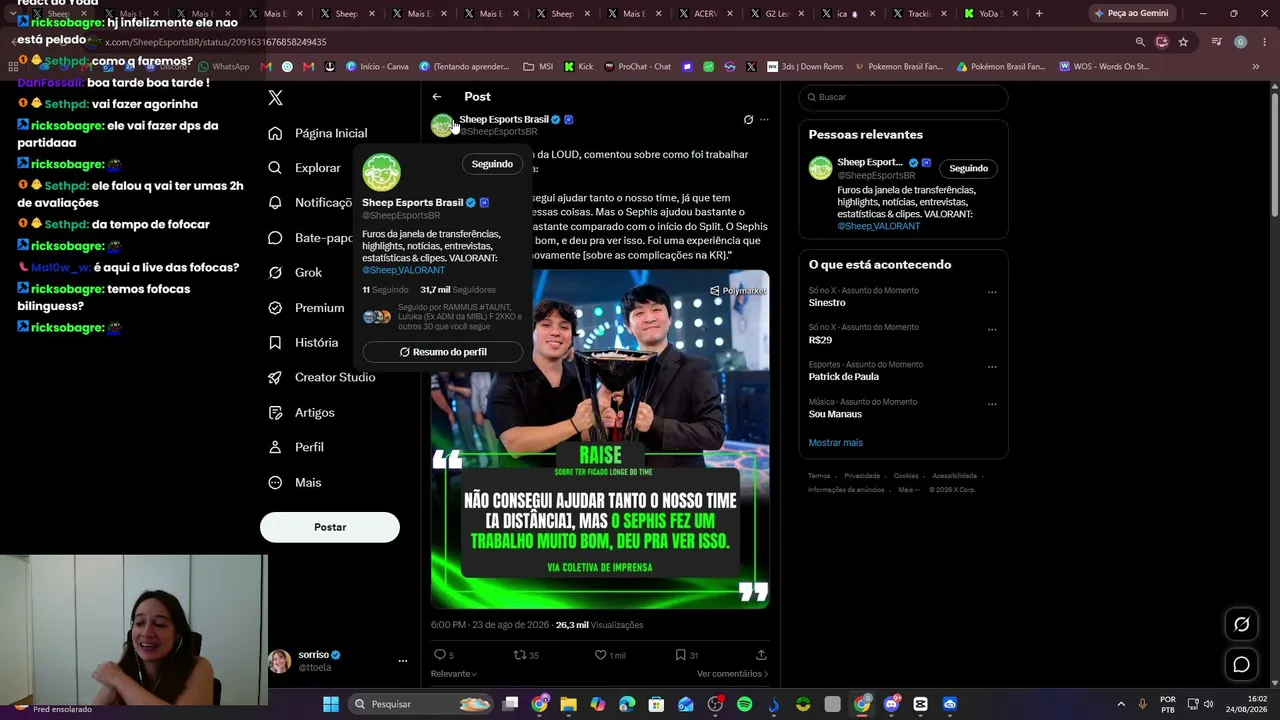1280x720 pixels.
Task: Like the post with 1 mil likes
Action: pyautogui.click(x=610, y=655)
